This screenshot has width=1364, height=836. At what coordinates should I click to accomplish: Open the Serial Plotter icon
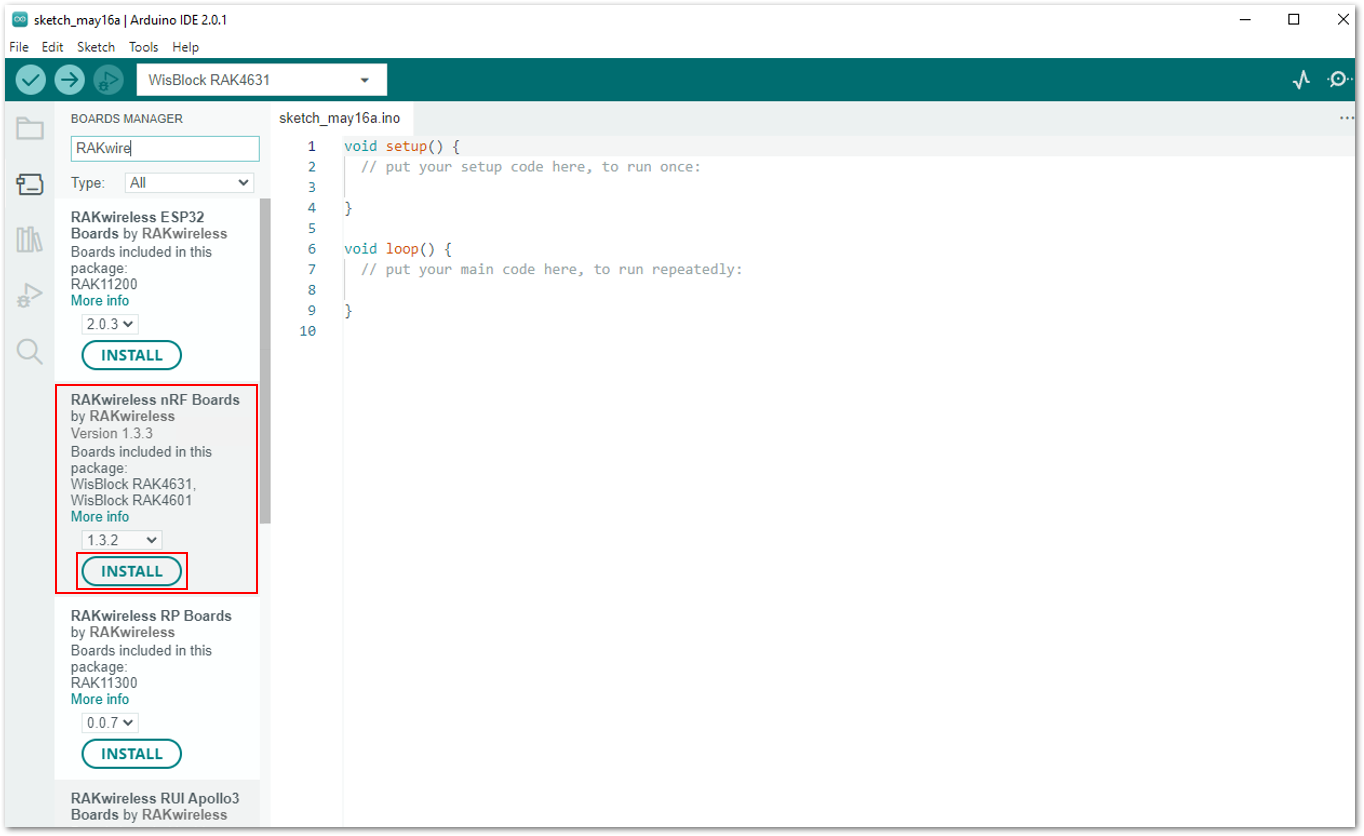pyautogui.click(x=1301, y=79)
